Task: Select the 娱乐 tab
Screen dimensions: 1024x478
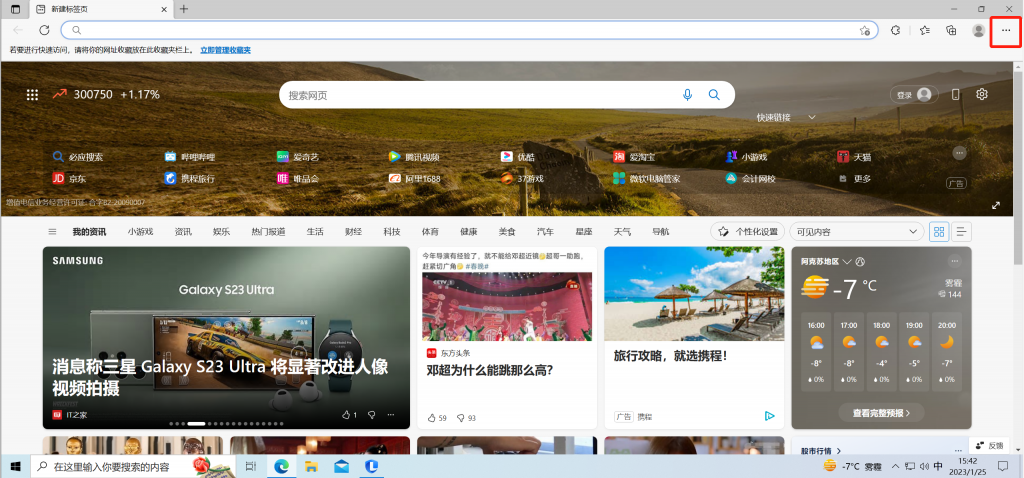Action: 221,232
